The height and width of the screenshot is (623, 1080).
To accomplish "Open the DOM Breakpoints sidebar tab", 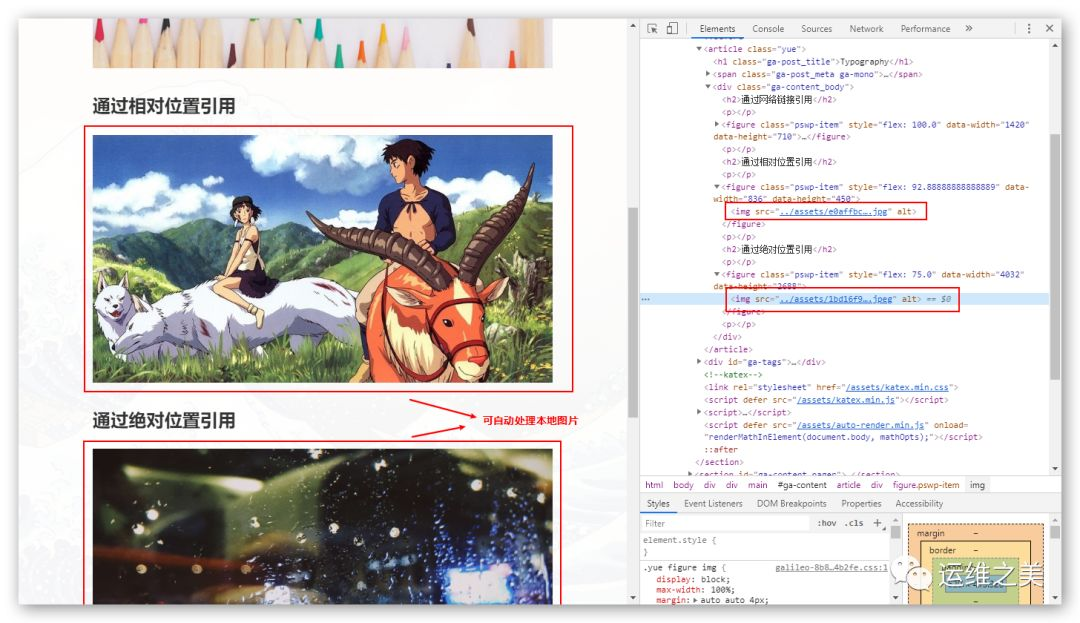I will coord(791,504).
